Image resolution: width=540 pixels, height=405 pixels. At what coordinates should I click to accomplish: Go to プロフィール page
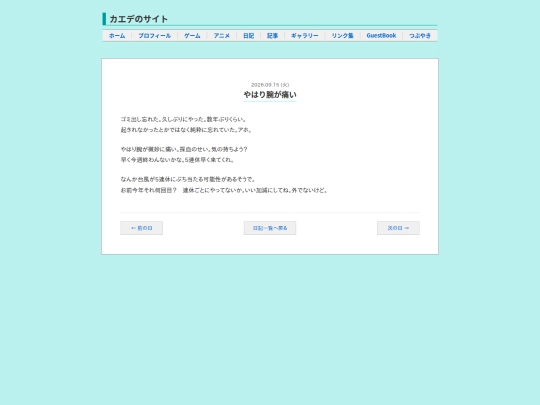click(155, 35)
